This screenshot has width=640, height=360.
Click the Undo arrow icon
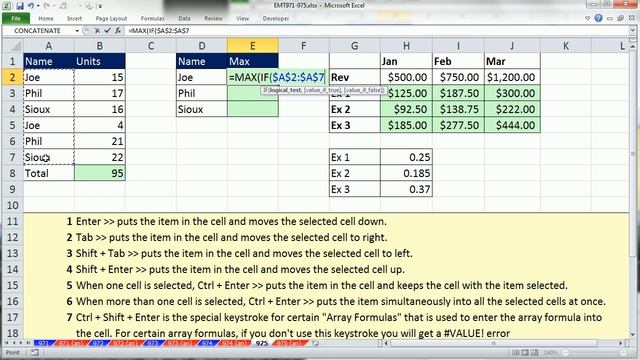tap(31, 6)
